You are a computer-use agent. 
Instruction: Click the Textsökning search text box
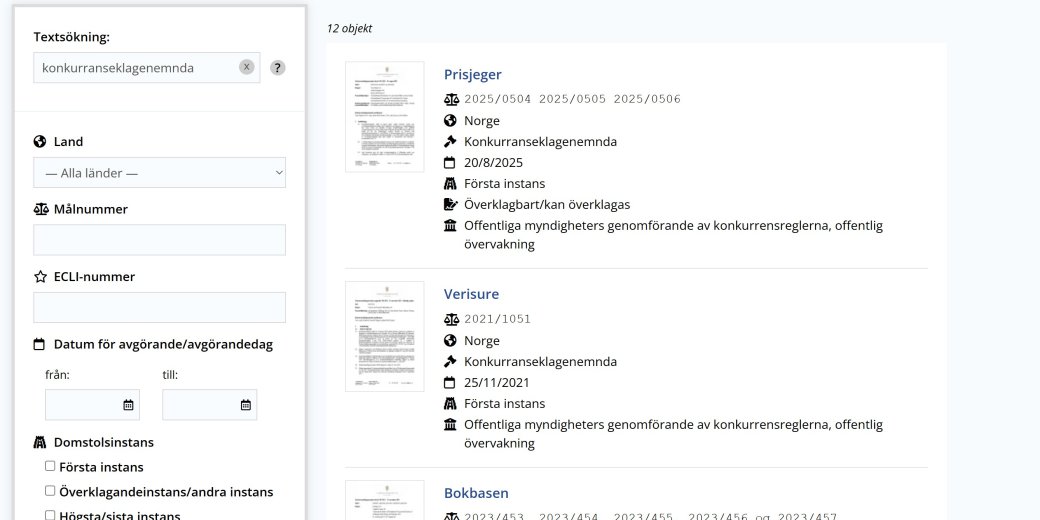click(x=135, y=68)
